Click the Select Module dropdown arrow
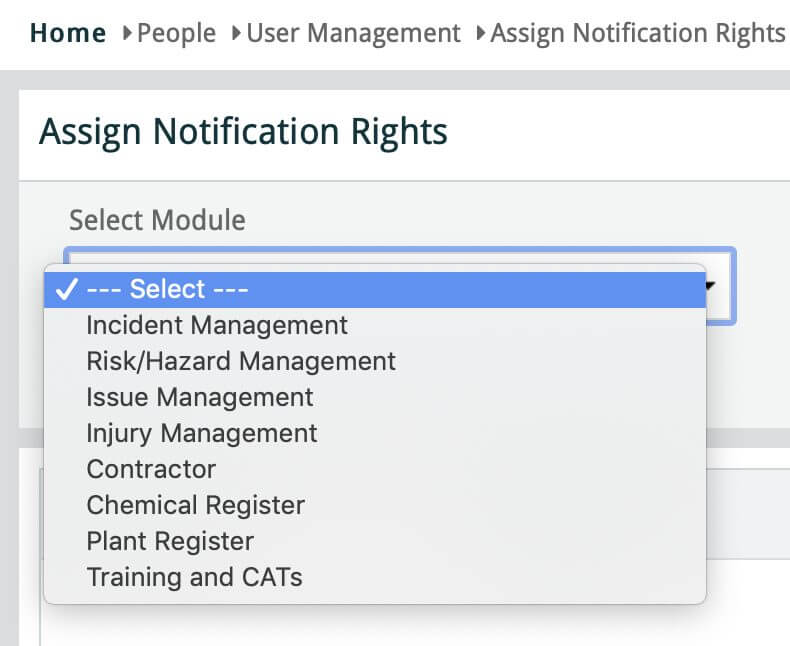This screenshot has width=790, height=646. [713, 286]
